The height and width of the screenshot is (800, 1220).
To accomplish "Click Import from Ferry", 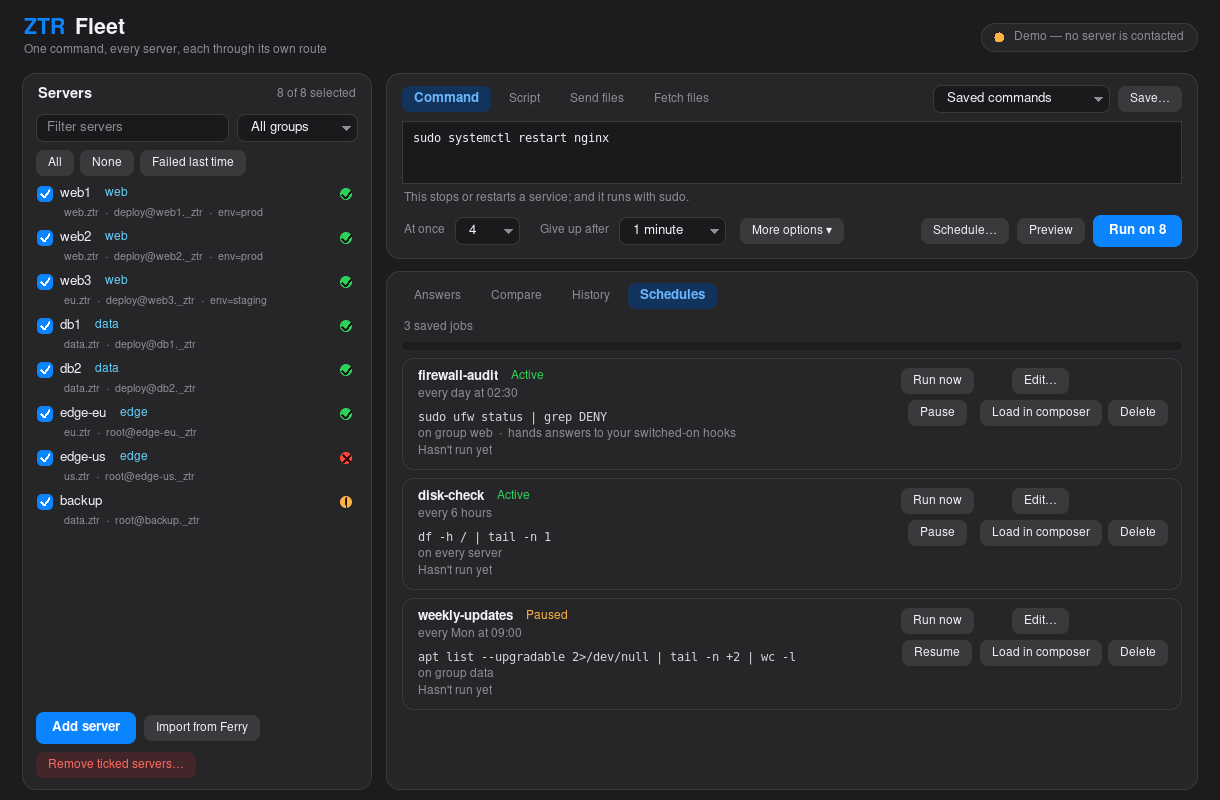I will point(202,728).
